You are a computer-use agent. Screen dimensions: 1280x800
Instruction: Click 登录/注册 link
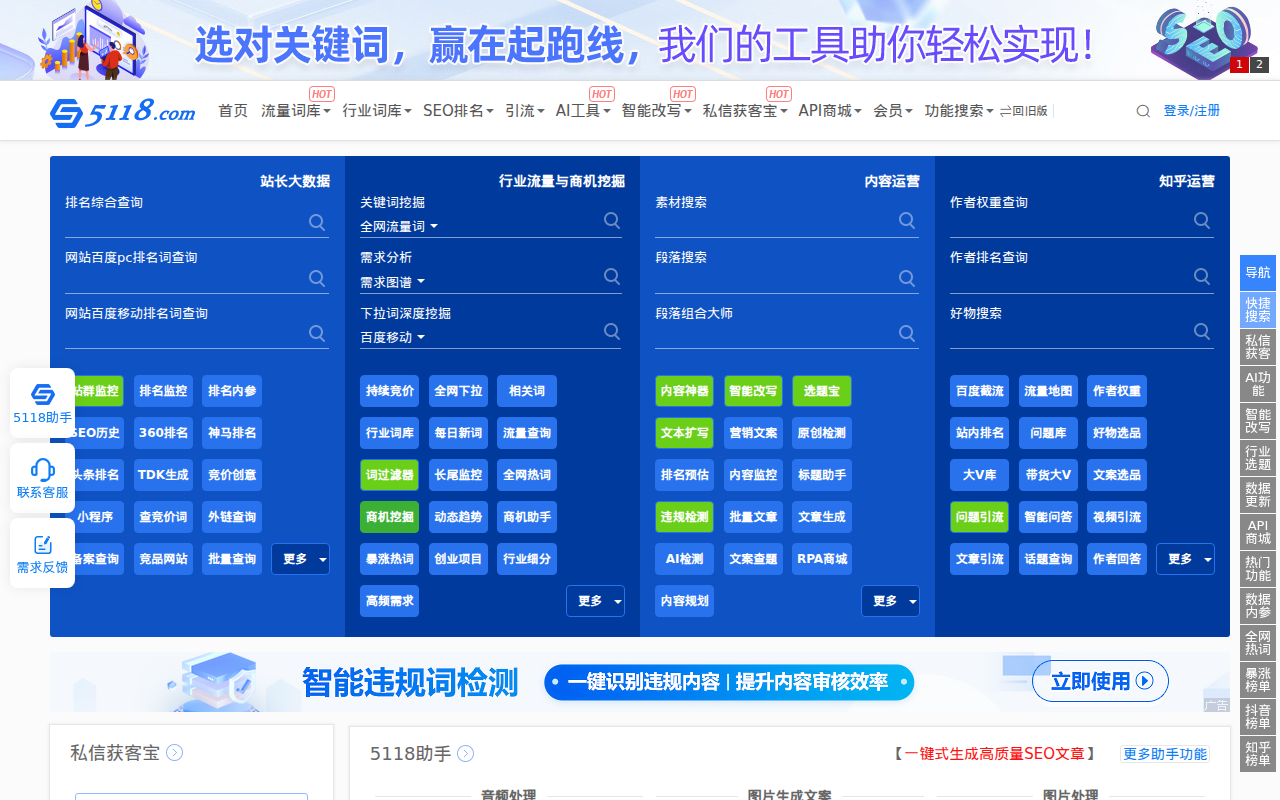1192,111
